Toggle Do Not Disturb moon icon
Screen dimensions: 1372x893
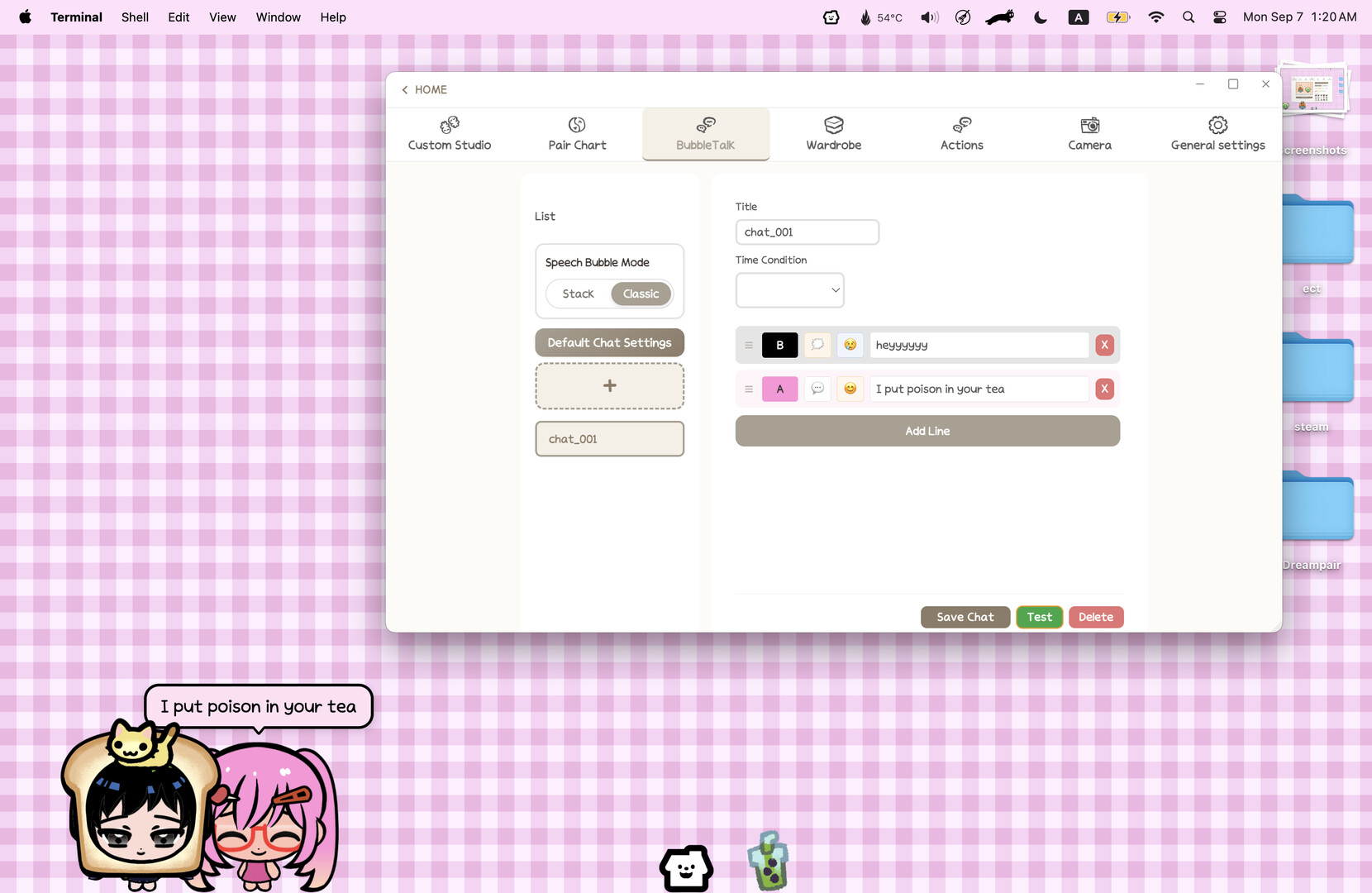(x=1041, y=17)
